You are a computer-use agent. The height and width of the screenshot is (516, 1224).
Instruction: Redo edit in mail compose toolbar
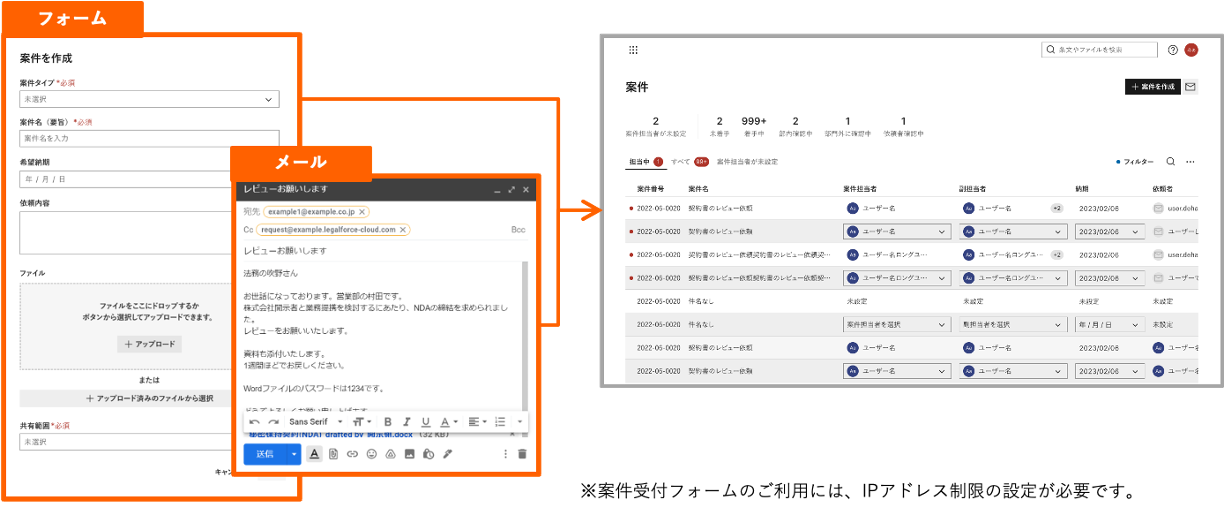coord(273,422)
